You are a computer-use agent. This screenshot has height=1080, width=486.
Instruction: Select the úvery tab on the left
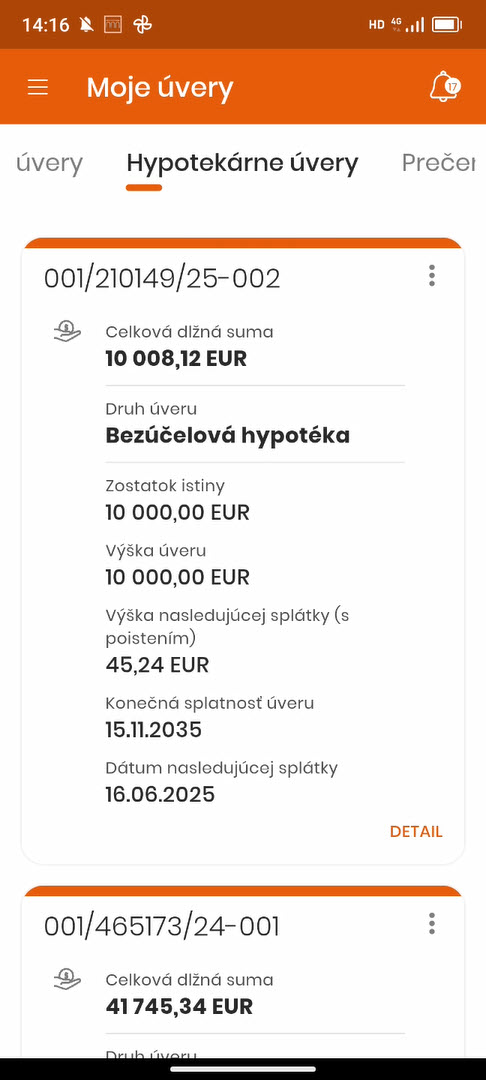(50, 163)
